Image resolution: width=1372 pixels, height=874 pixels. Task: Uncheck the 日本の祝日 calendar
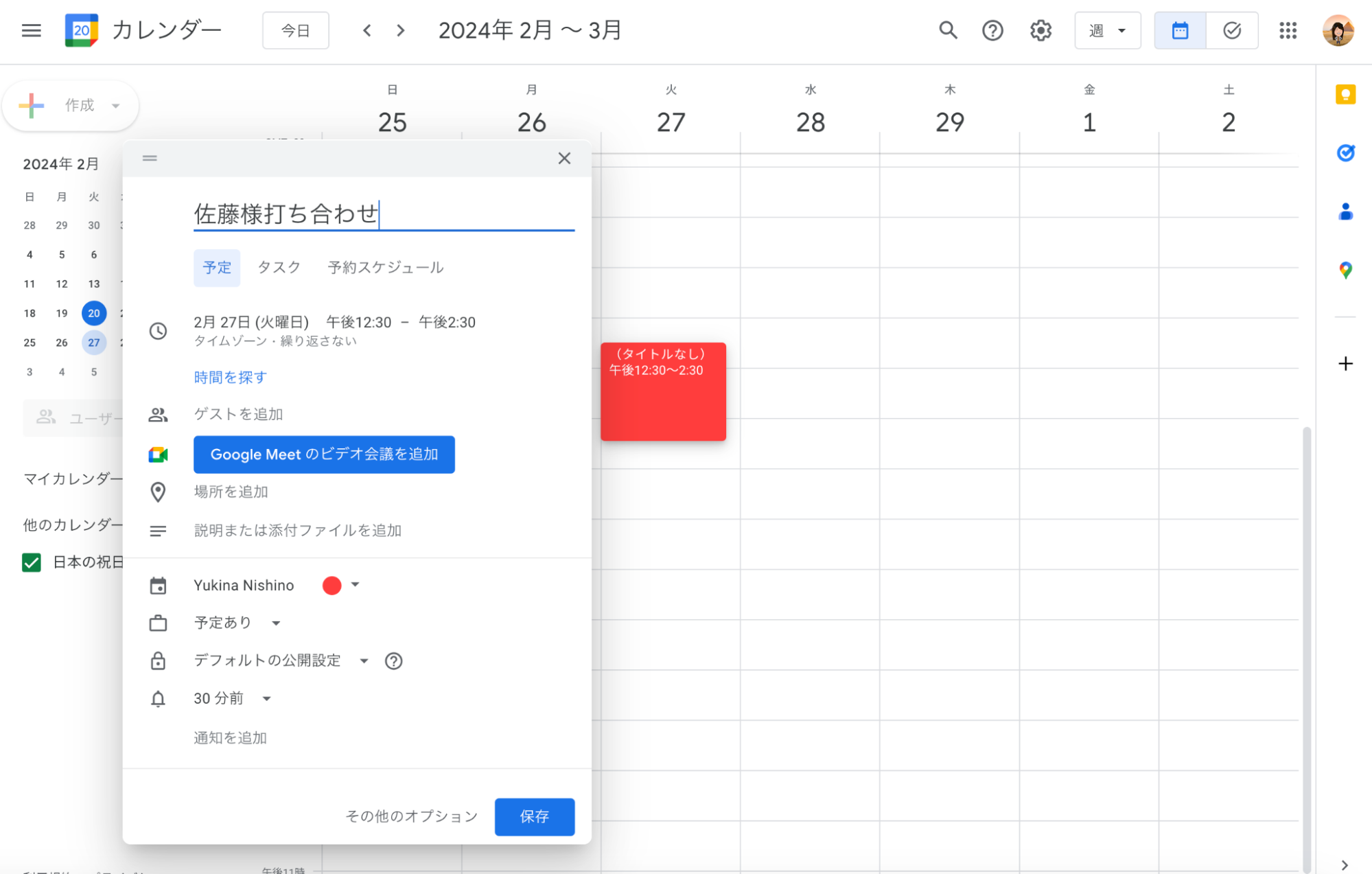[x=31, y=562]
